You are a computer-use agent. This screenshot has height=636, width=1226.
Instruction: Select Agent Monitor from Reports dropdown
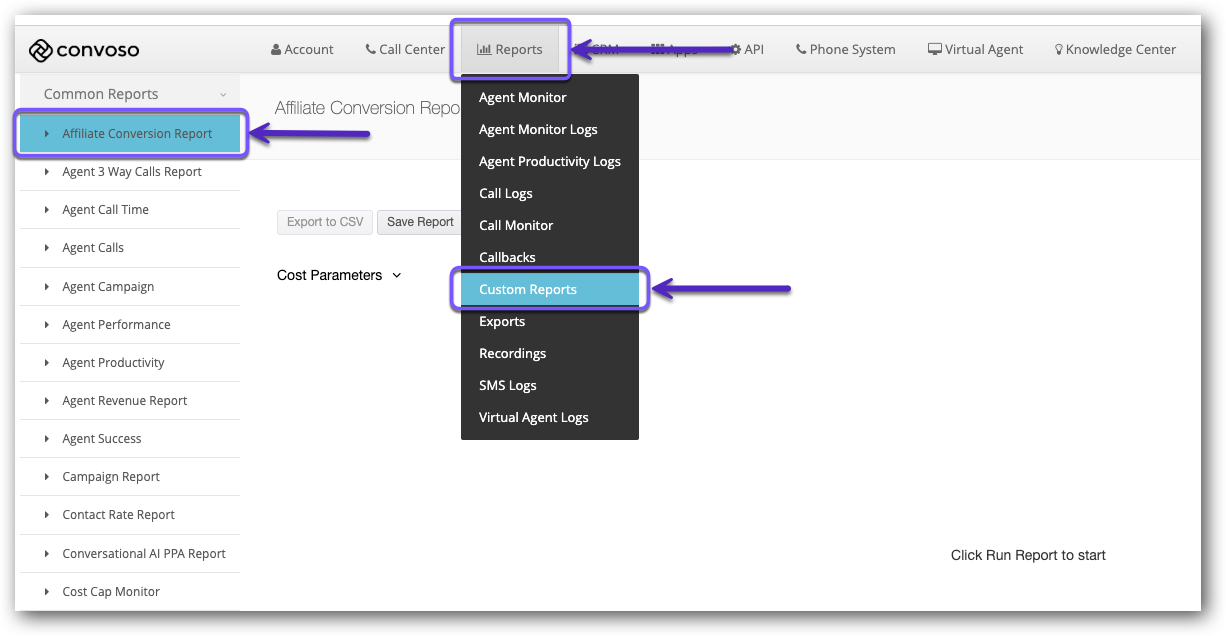[x=550, y=97]
